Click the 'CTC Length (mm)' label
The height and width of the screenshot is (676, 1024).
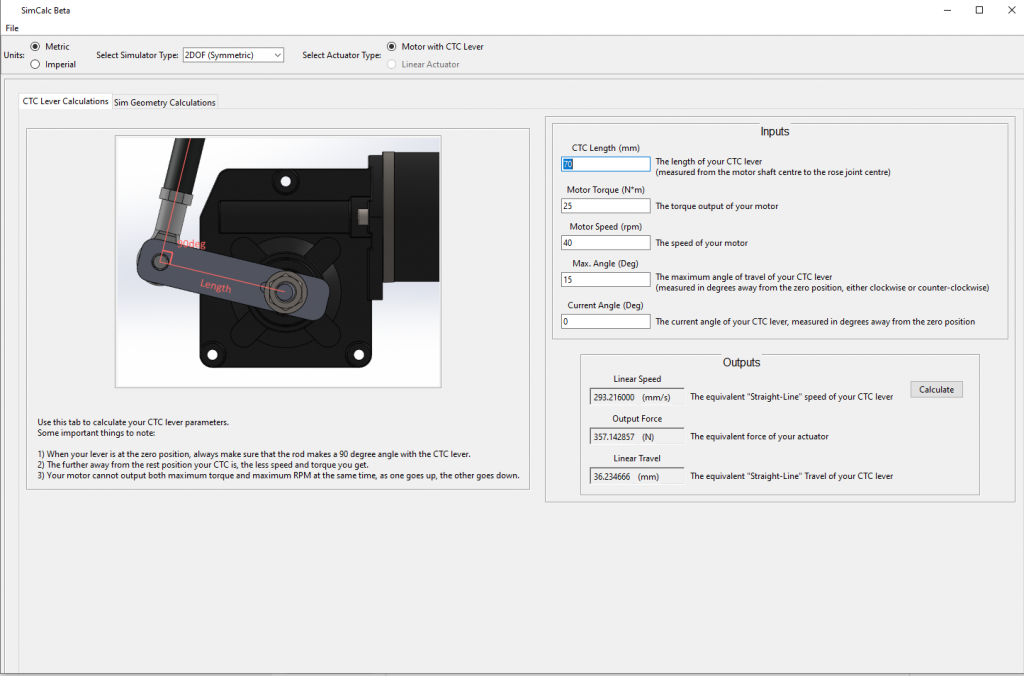pyautogui.click(x=605, y=148)
